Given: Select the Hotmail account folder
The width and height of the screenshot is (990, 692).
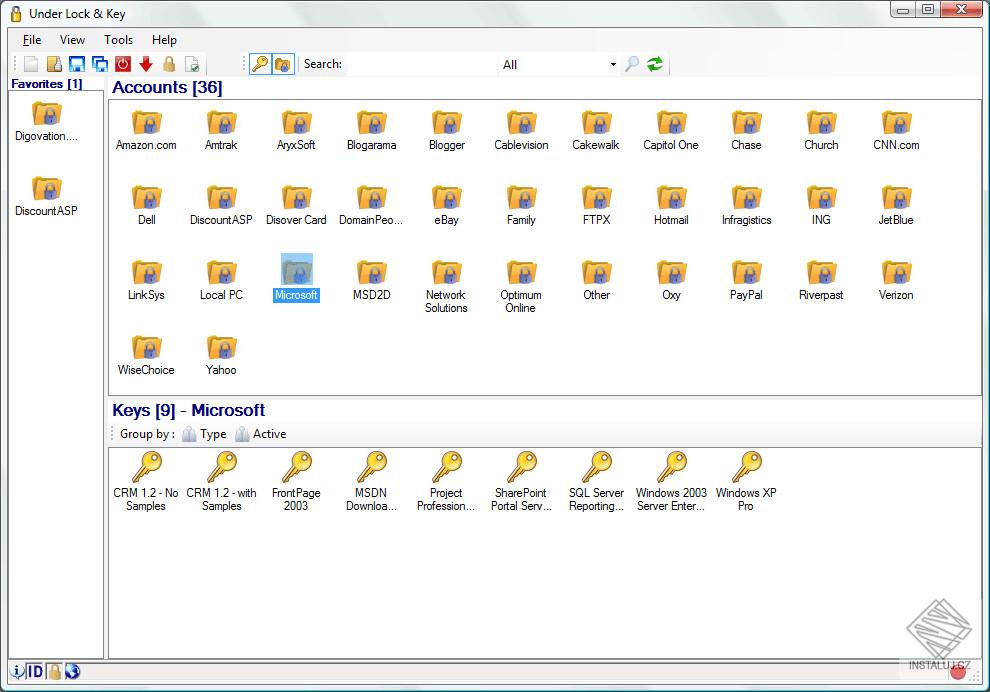Looking at the screenshot, I should pos(671,206).
